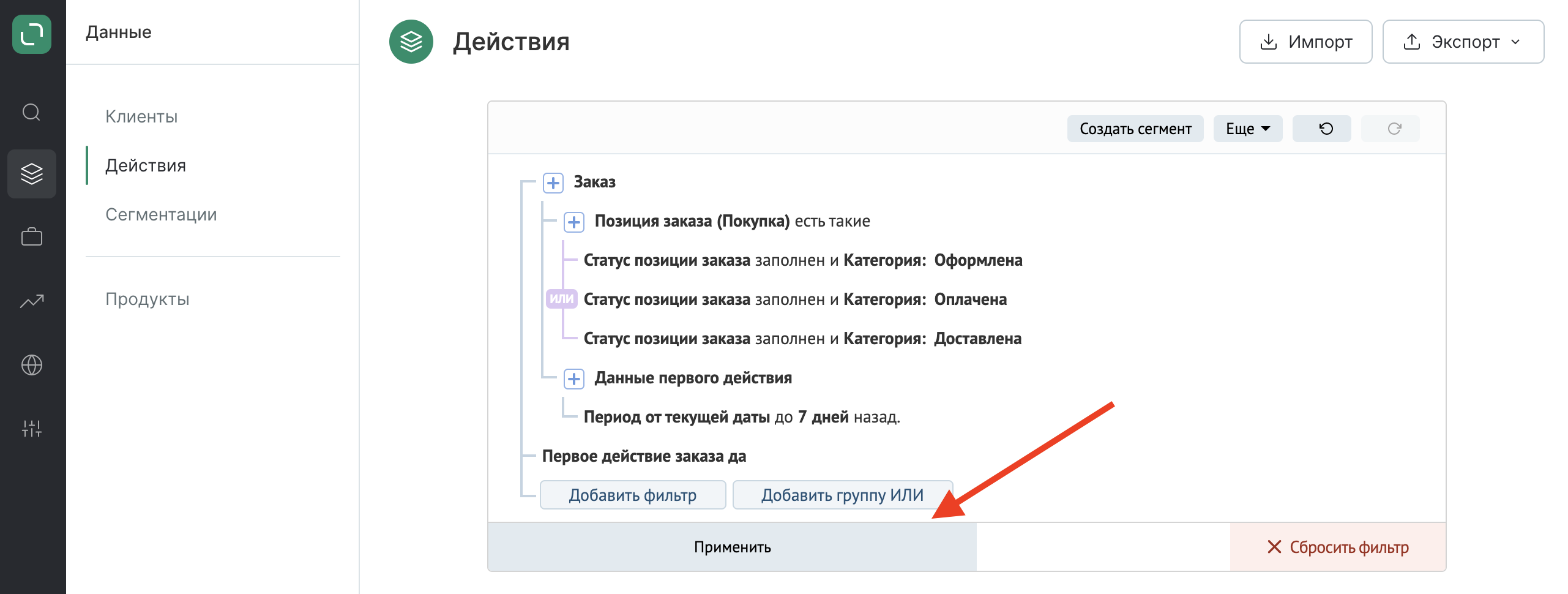1568x594 pixels.
Task: Open analytics trend-line icon in sidebar
Action: 32,301
